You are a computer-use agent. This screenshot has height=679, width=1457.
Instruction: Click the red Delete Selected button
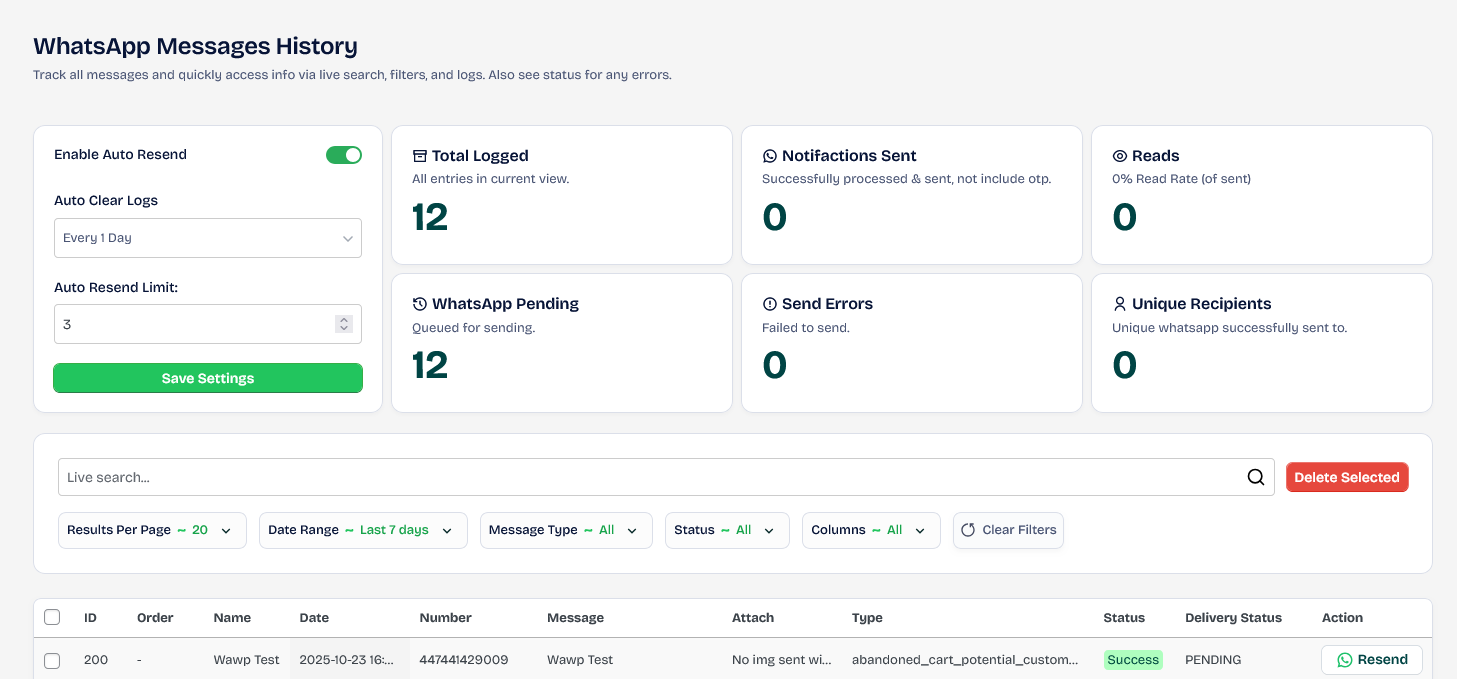click(1346, 478)
